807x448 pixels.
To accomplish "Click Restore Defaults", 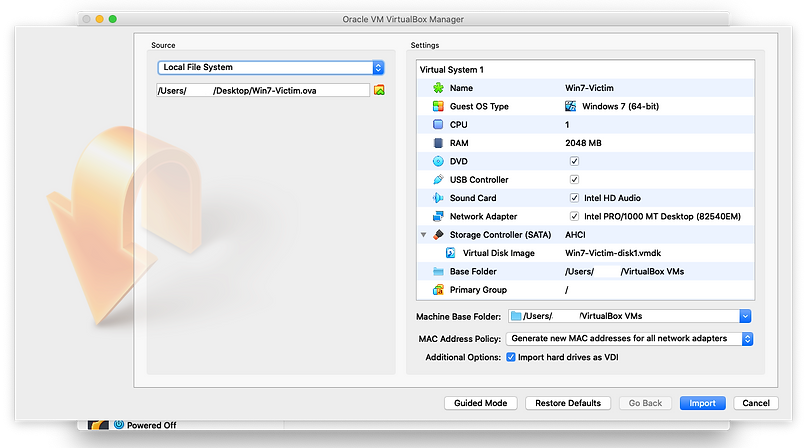I will pyautogui.click(x=568, y=403).
